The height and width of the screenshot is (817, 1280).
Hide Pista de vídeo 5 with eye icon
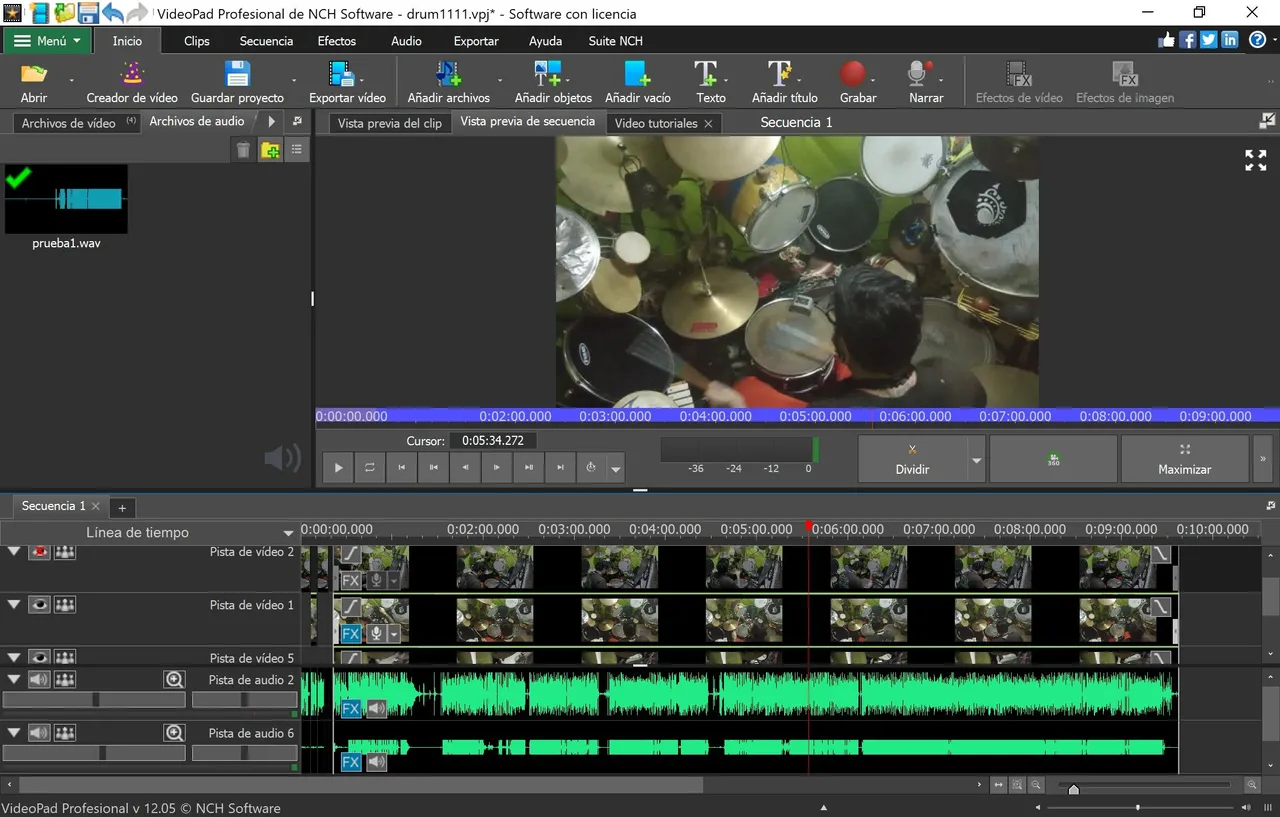[39, 657]
